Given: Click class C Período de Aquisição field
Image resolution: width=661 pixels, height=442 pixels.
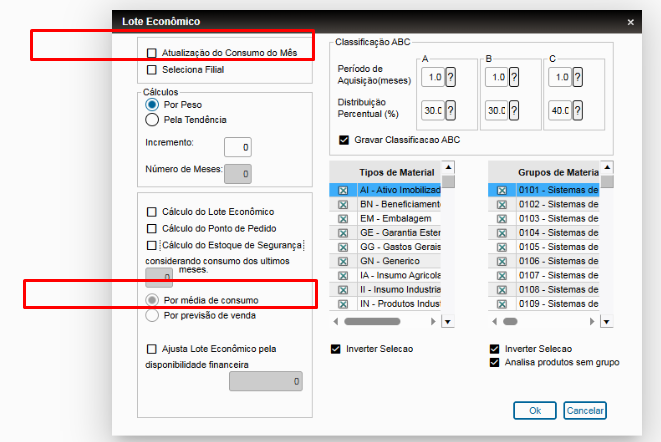Looking at the screenshot, I should 560,77.
